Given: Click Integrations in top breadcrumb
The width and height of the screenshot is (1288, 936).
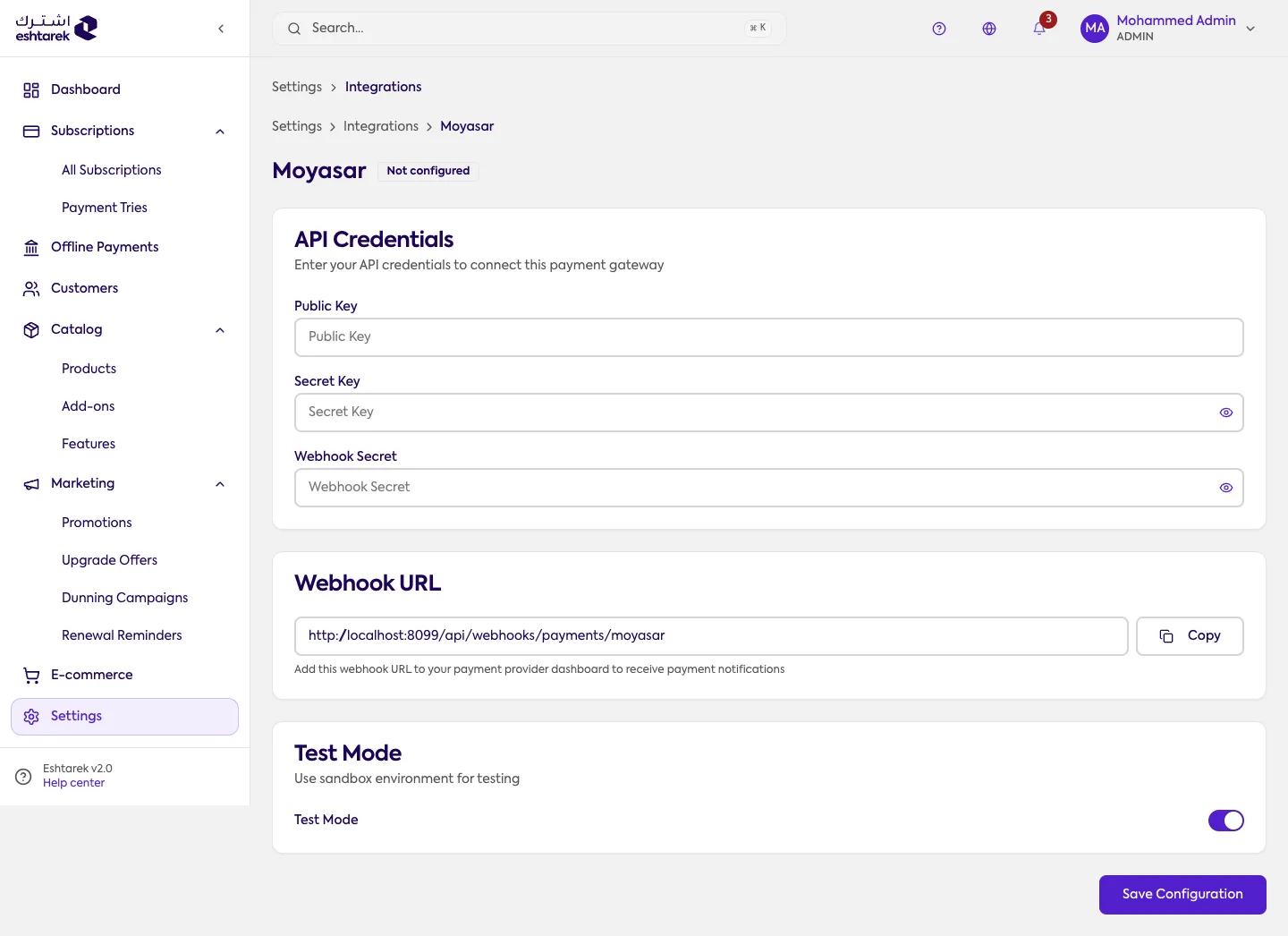Looking at the screenshot, I should [x=383, y=87].
